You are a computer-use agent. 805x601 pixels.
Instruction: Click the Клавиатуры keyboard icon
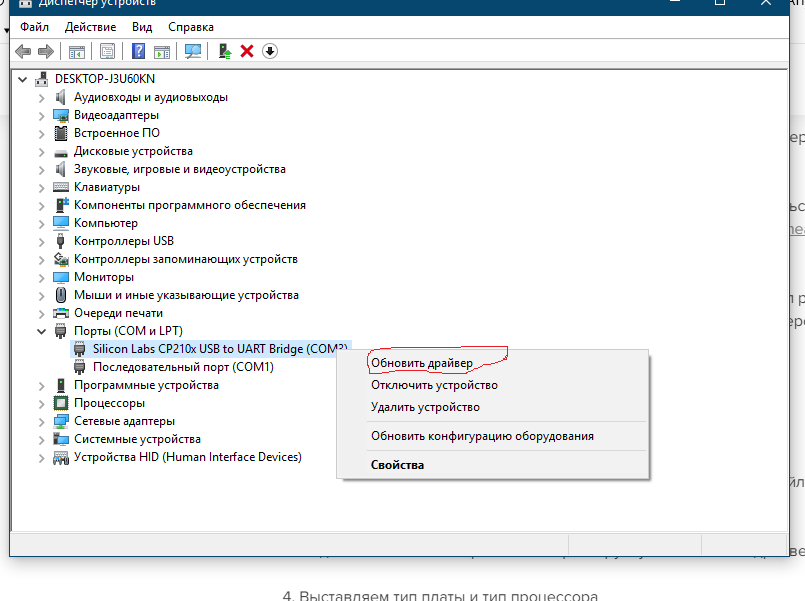click(x=61, y=187)
